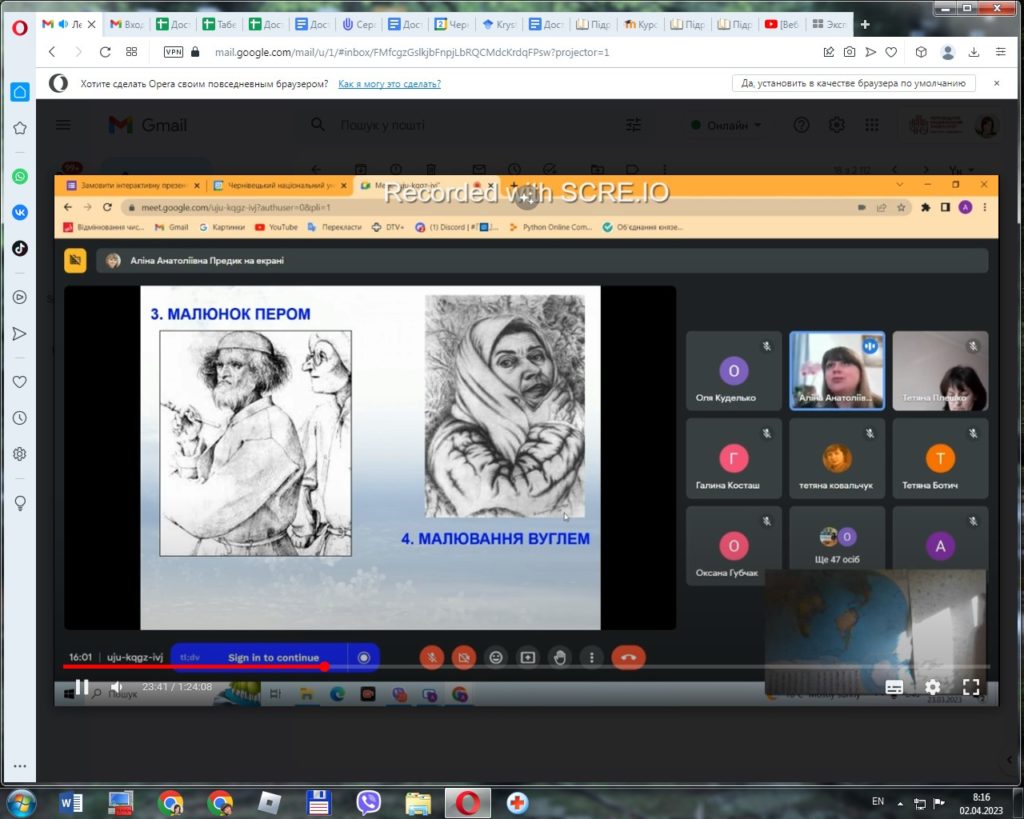Show Gmail search filter options
The image size is (1024, 819).
pyautogui.click(x=633, y=125)
